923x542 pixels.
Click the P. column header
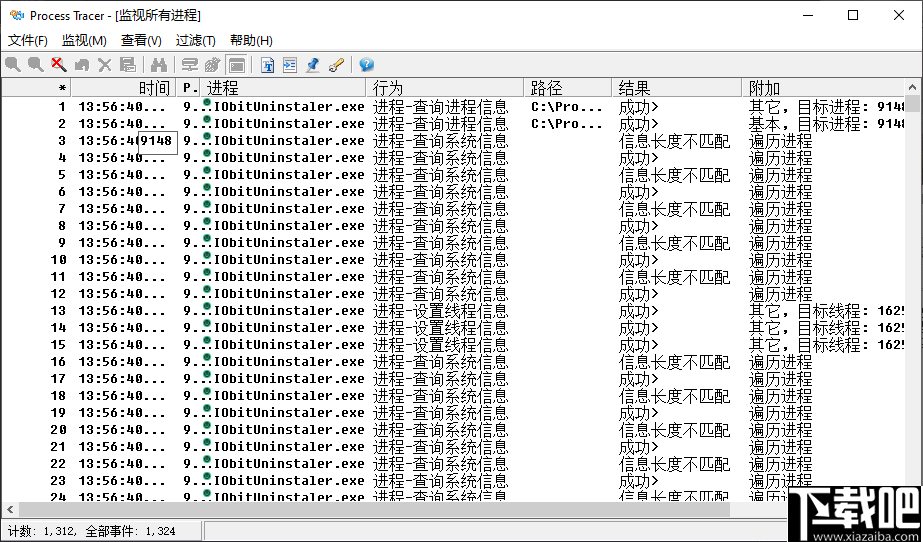tap(188, 88)
